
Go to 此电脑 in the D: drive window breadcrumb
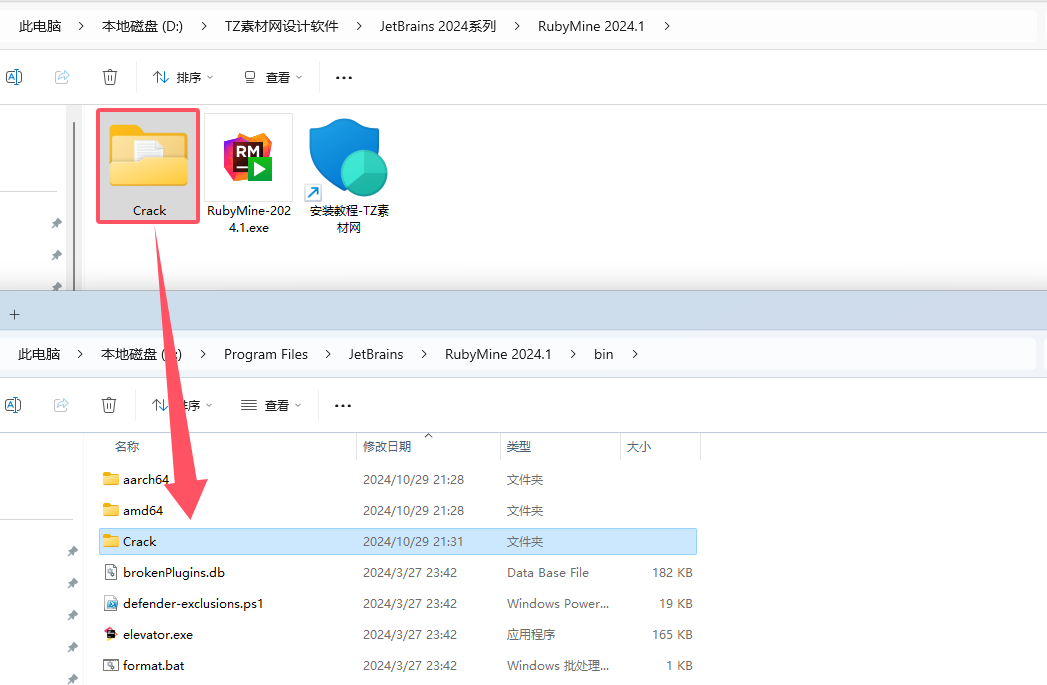click(40, 26)
